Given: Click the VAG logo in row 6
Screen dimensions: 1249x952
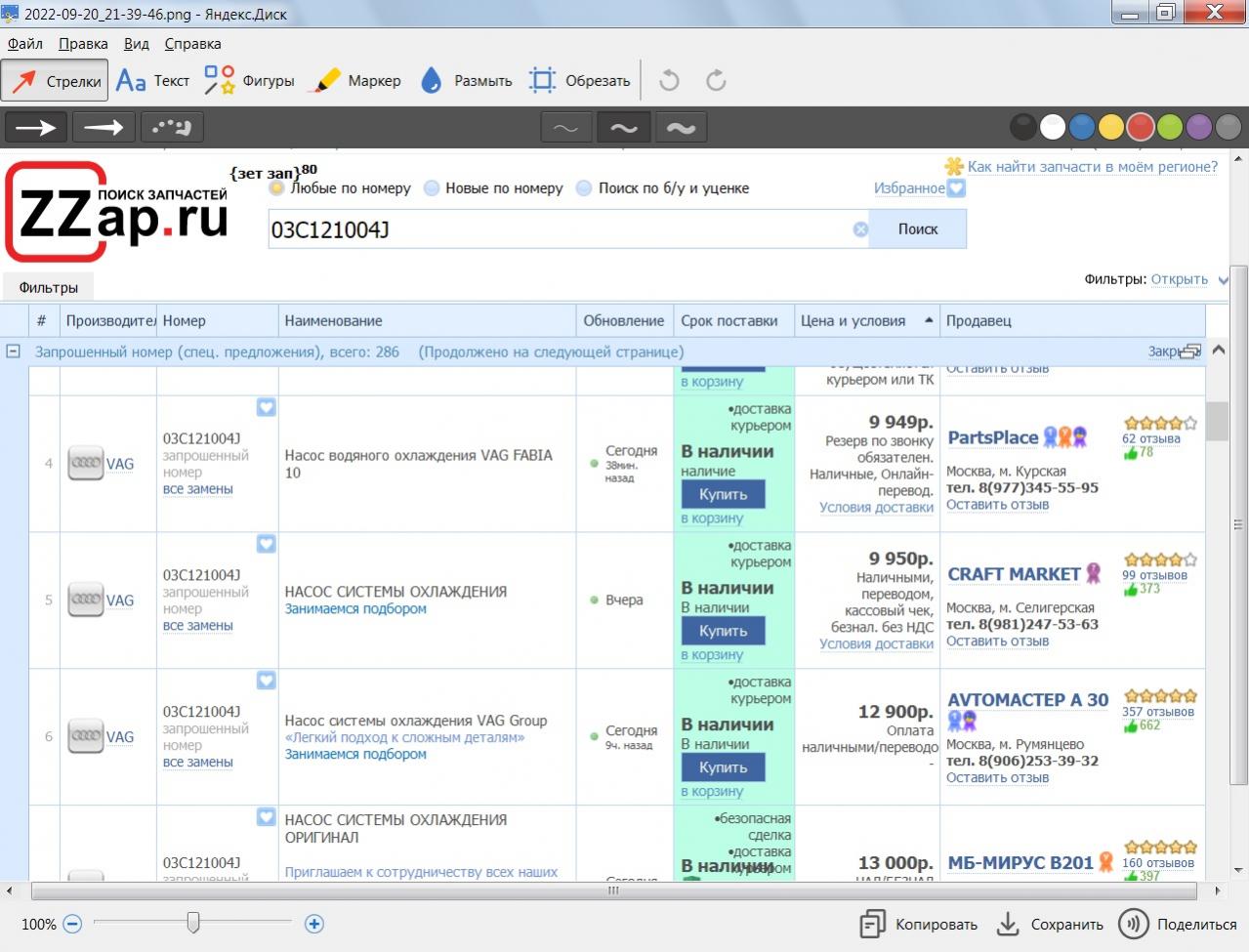Looking at the screenshot, I should coord(86,737).
